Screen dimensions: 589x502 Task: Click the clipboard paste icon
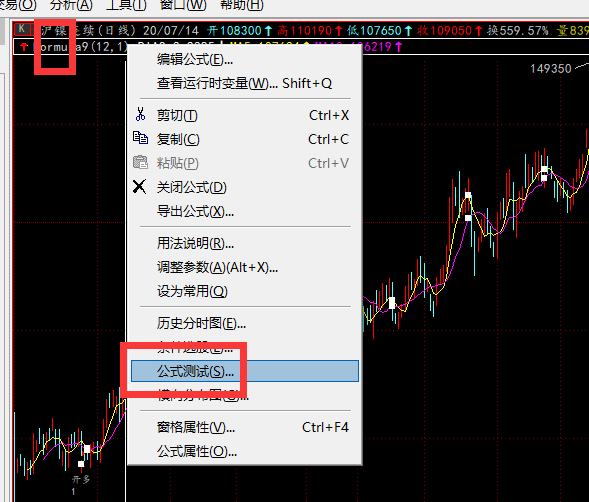click(140, 162)
